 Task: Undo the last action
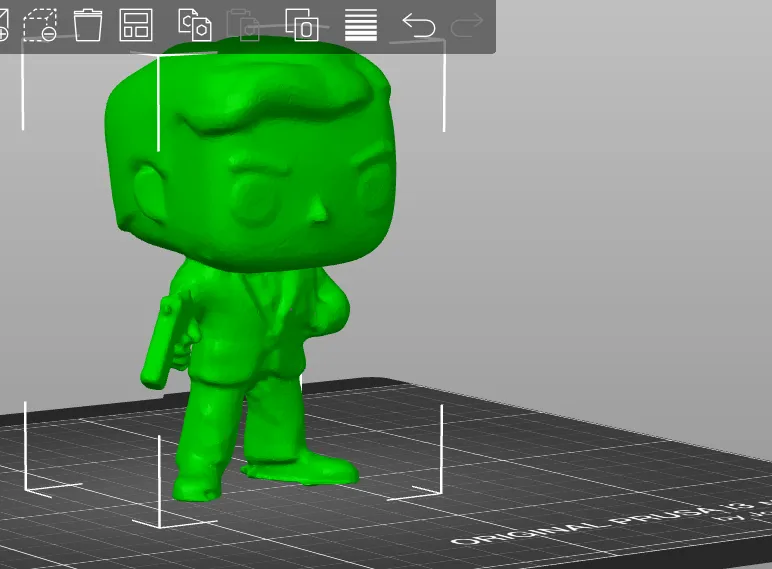point(419,25)
